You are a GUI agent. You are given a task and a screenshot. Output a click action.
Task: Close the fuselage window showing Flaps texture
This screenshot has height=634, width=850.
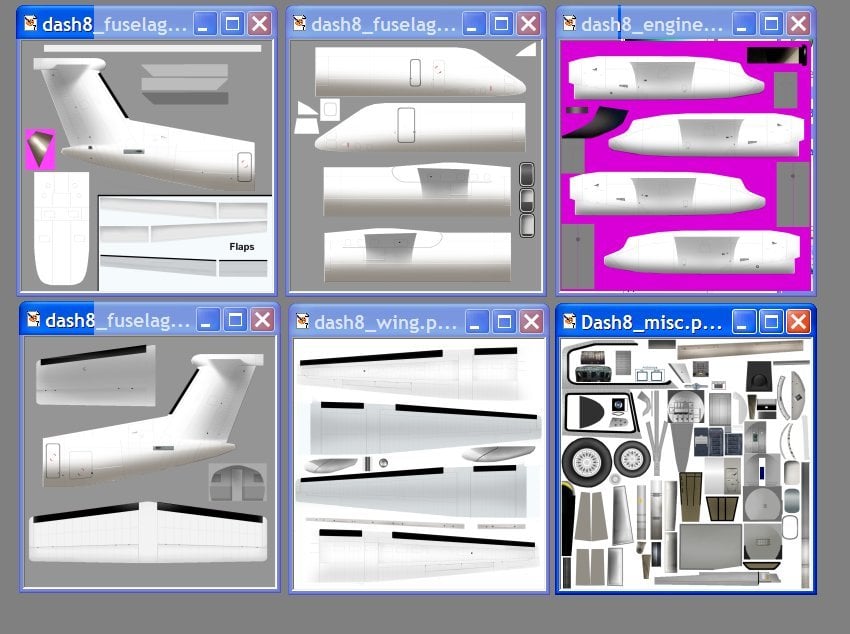[x=260, y=24]
